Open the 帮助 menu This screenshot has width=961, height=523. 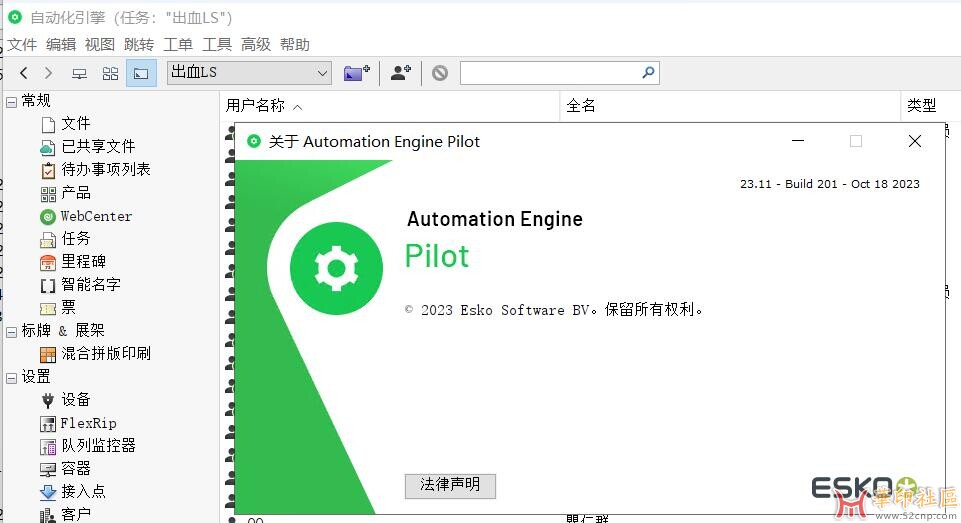pyautogui.click(x=295, y=45)
